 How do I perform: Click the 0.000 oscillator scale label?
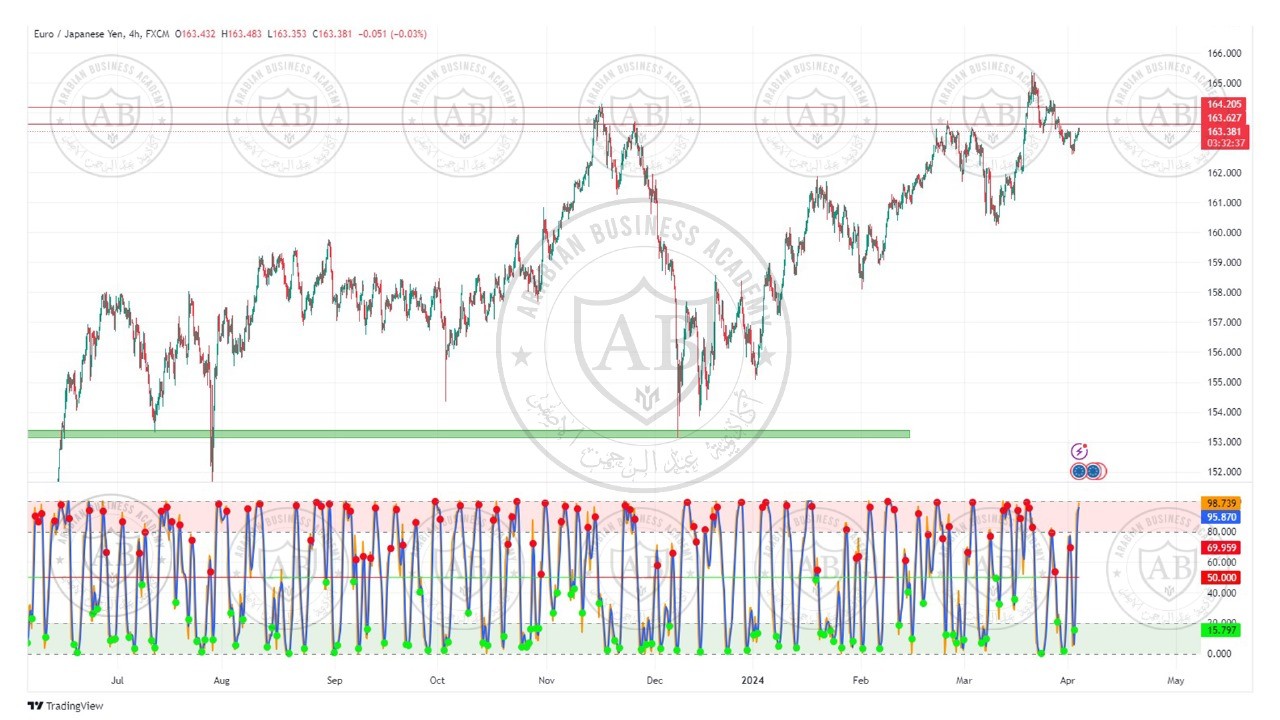[1221, 654]
